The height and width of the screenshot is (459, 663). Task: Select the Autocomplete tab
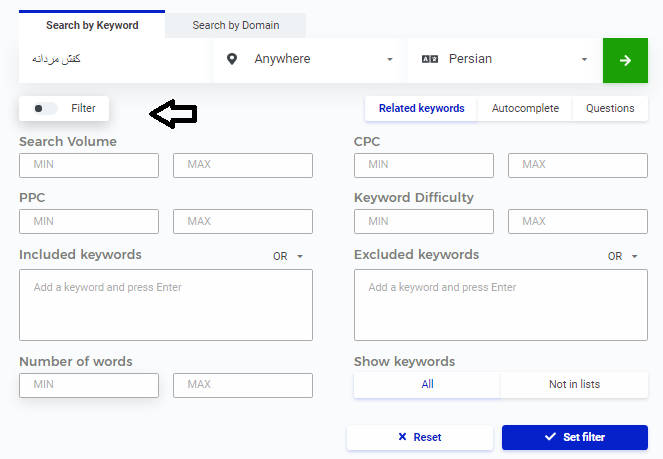tap(525, 108)
